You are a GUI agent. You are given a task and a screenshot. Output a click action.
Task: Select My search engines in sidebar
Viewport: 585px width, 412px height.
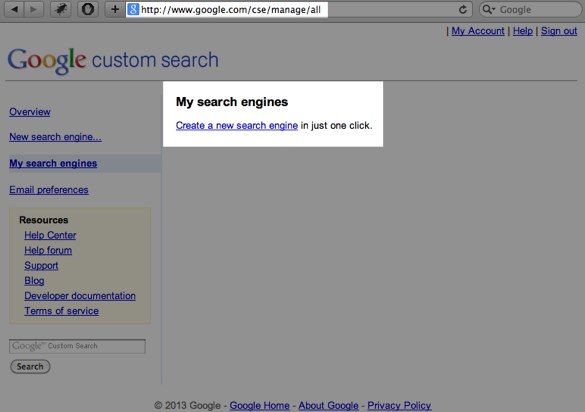click(53, 163)
